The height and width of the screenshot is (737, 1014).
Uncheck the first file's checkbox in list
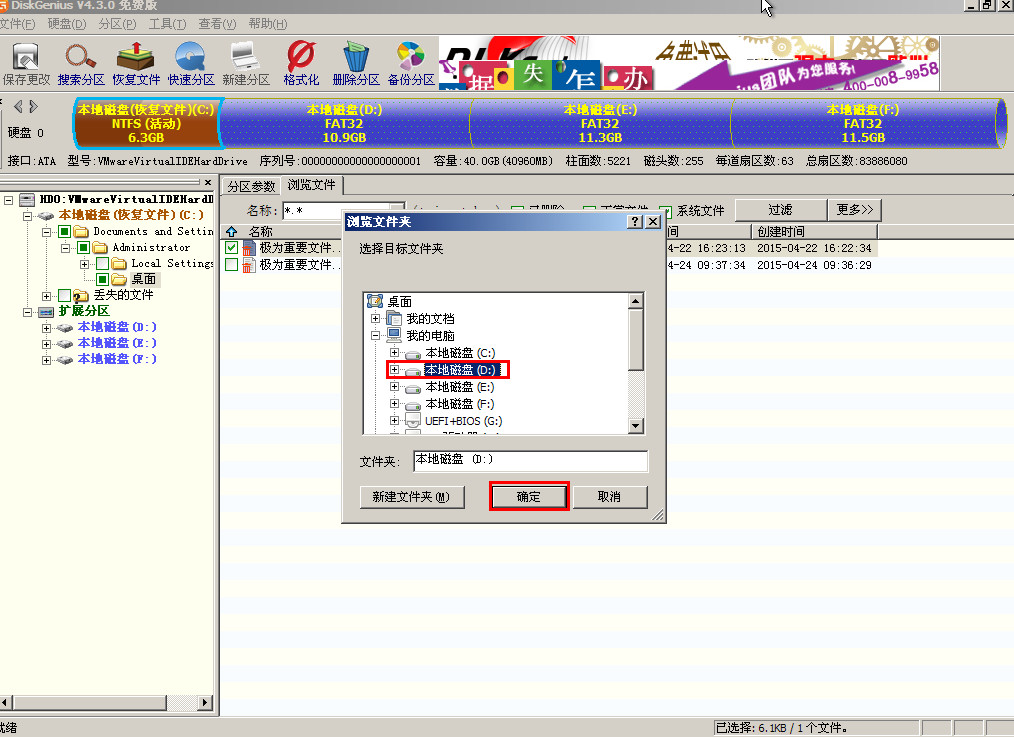coord(232,247)
